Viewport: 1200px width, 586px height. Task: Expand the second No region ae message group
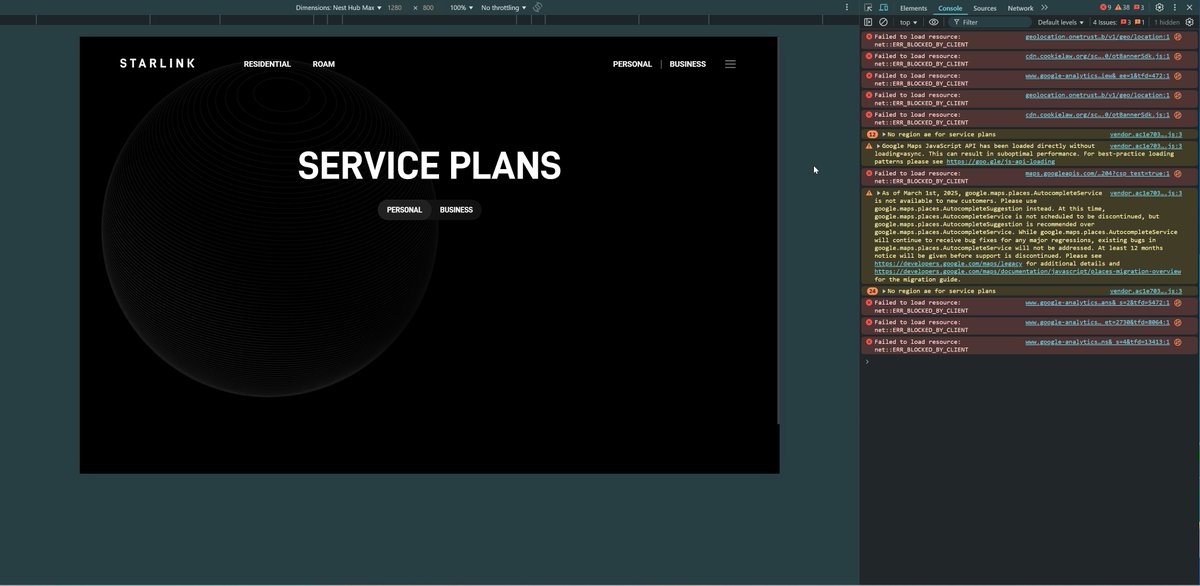coord(884,291)
